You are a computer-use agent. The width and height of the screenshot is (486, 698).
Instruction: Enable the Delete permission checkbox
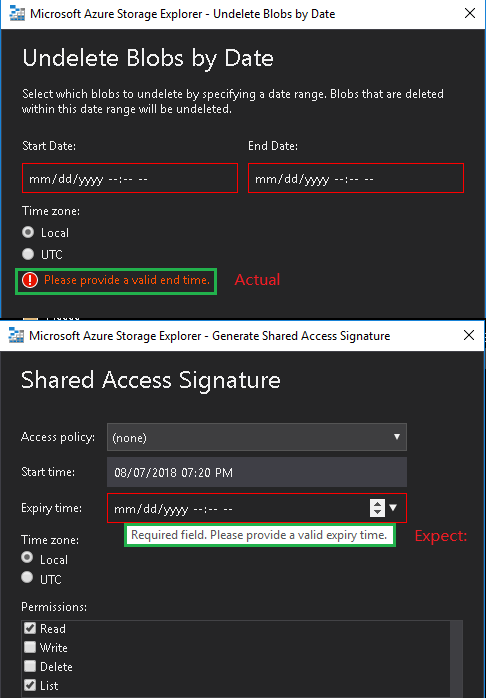(x=30, y=666)
